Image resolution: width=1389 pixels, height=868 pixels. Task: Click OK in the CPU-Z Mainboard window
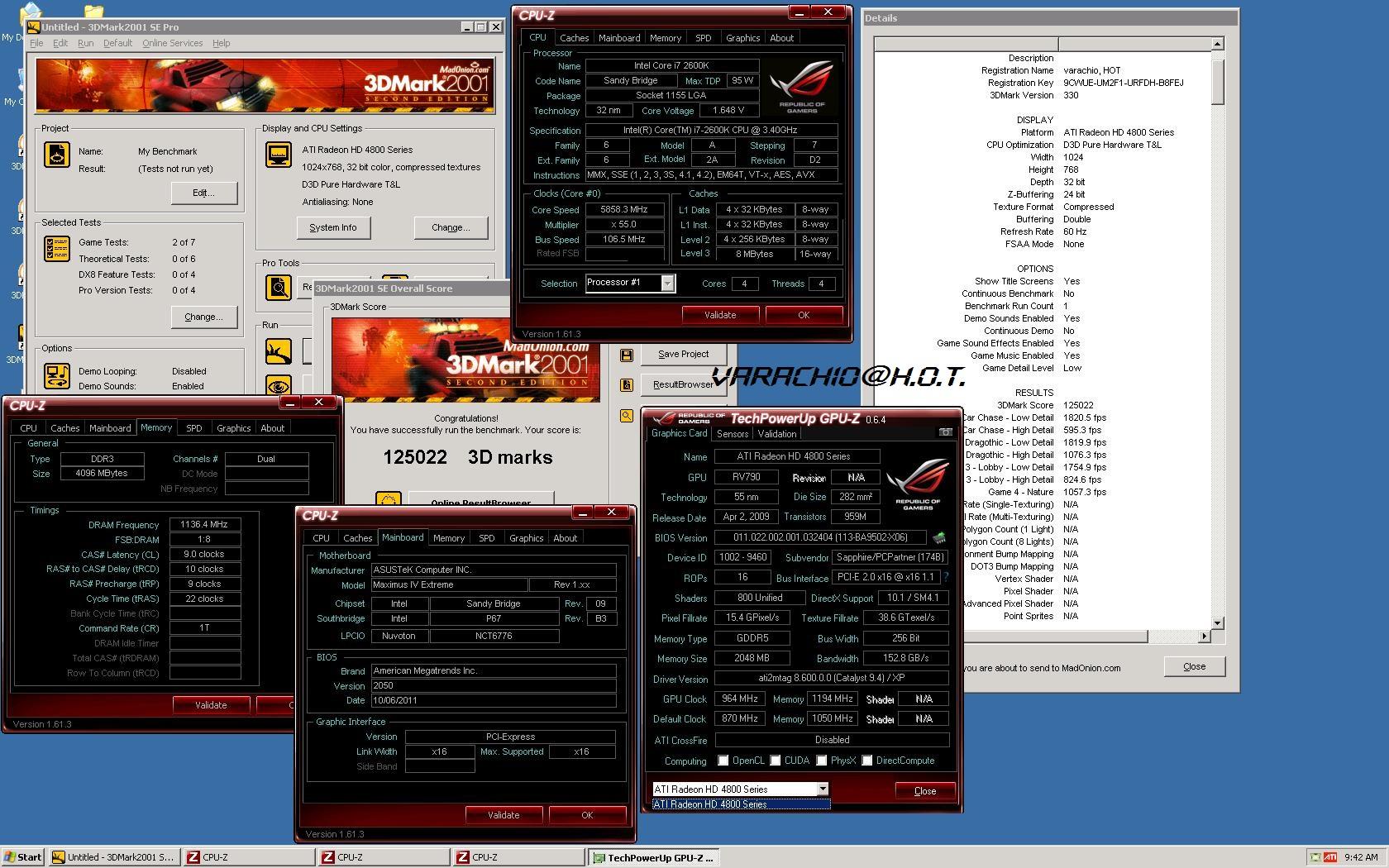tap(587, 815)
